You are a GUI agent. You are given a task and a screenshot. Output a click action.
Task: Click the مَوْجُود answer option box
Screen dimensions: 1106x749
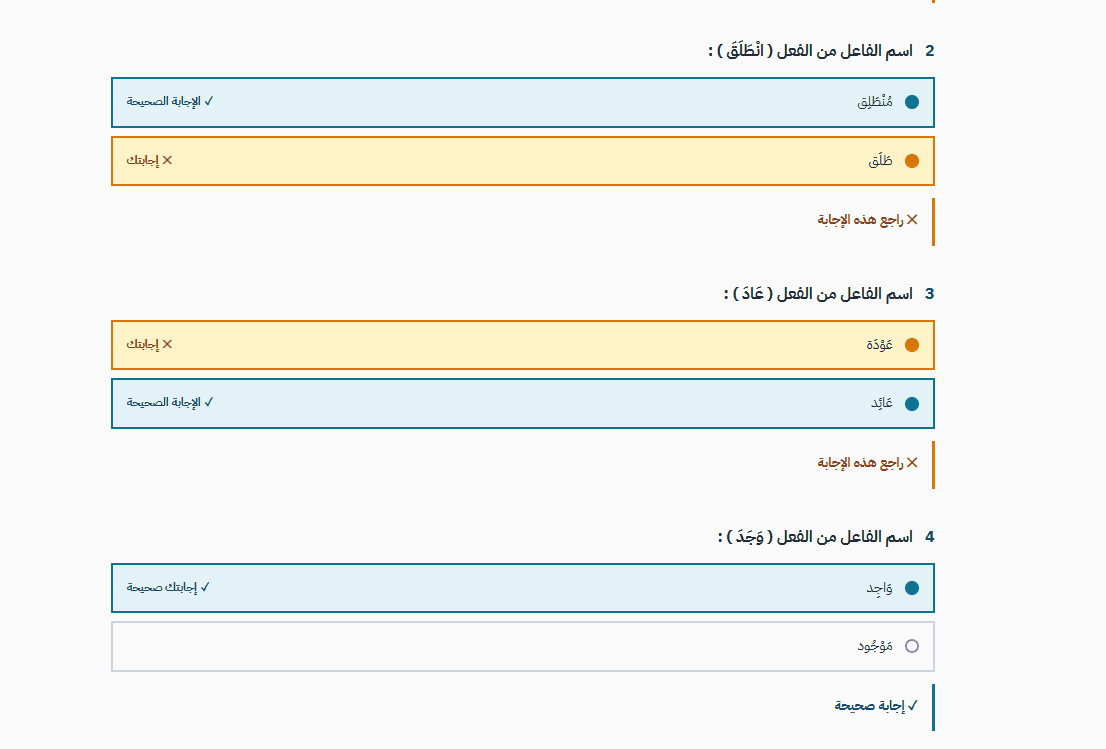[523, 647]
